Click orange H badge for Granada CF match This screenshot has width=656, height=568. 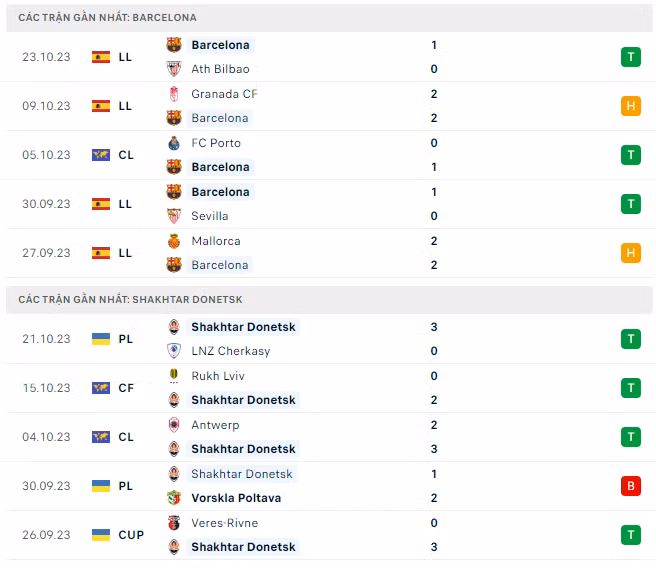pos(631,106)
